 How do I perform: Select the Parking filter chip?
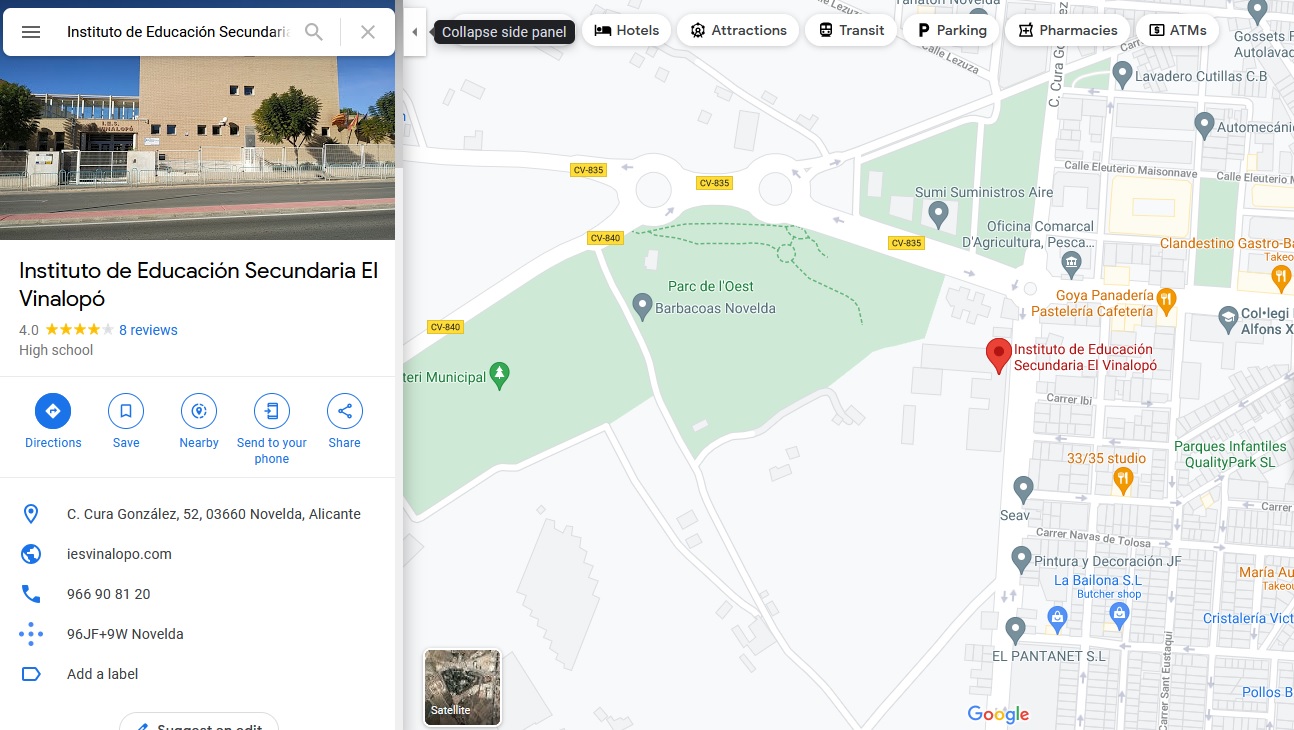click(x=951, y=30)
